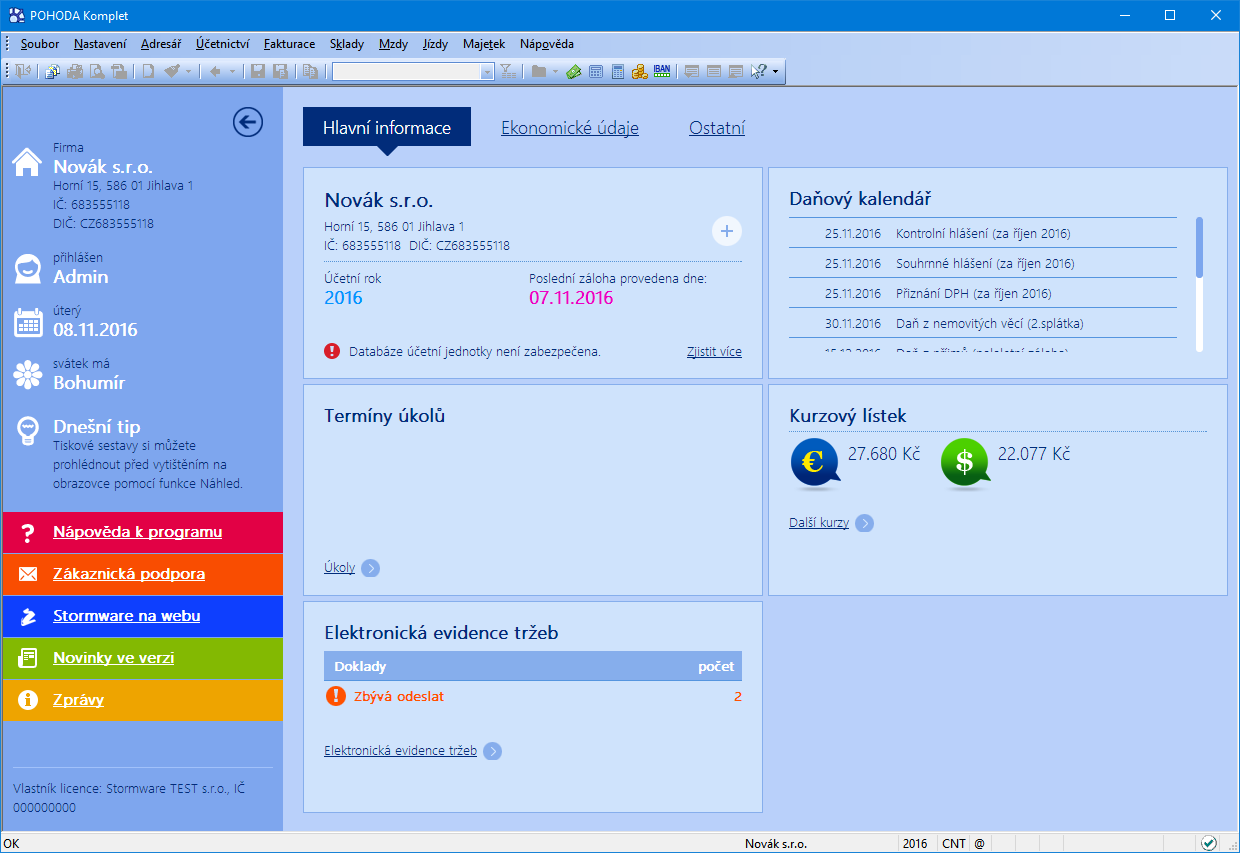Click the new blank document toolbar icon
The width and height of the screenshot is (1240, 853).
point(148,71)
